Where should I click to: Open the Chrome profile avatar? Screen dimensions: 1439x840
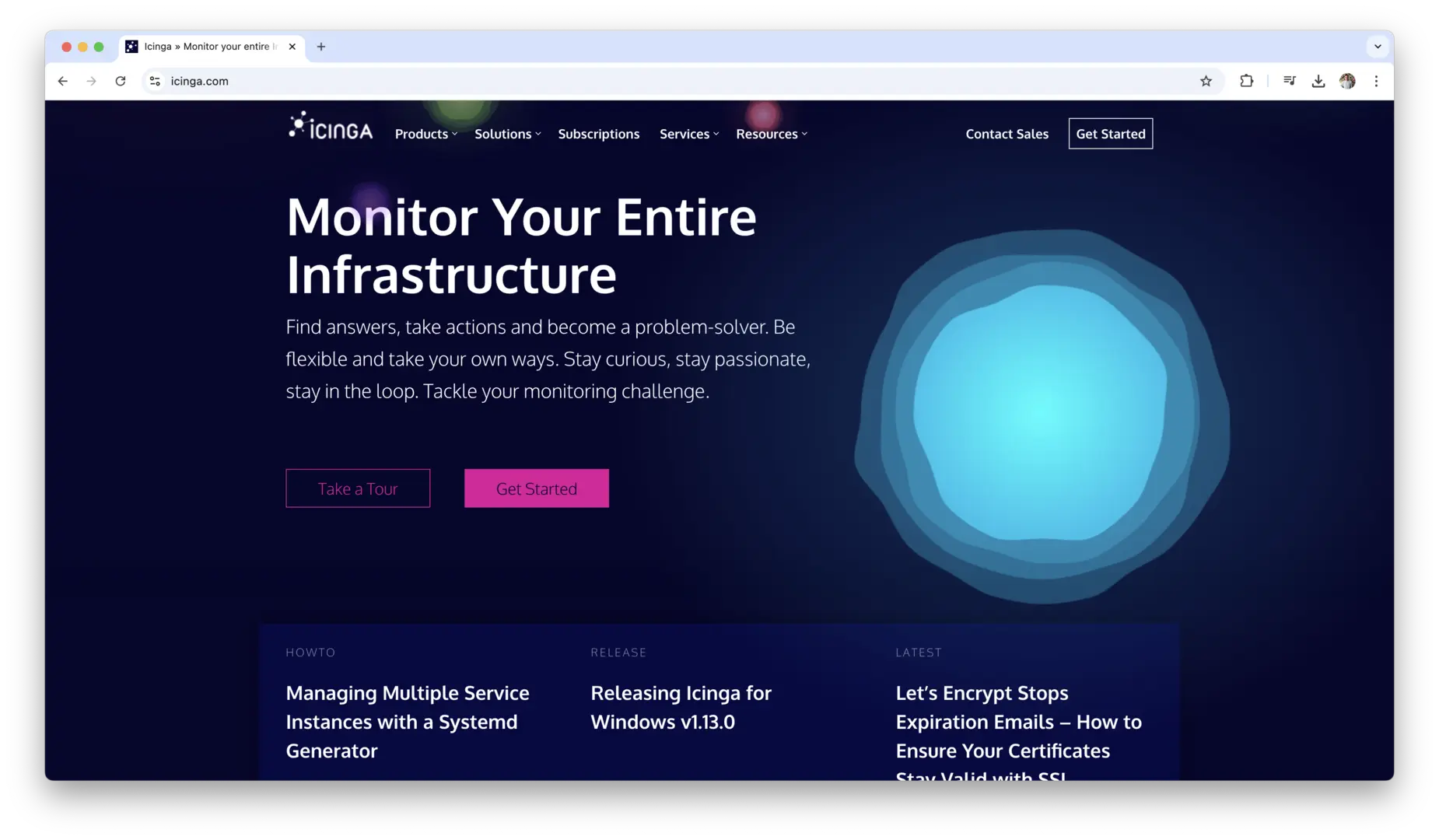[x=1347, y=81]
